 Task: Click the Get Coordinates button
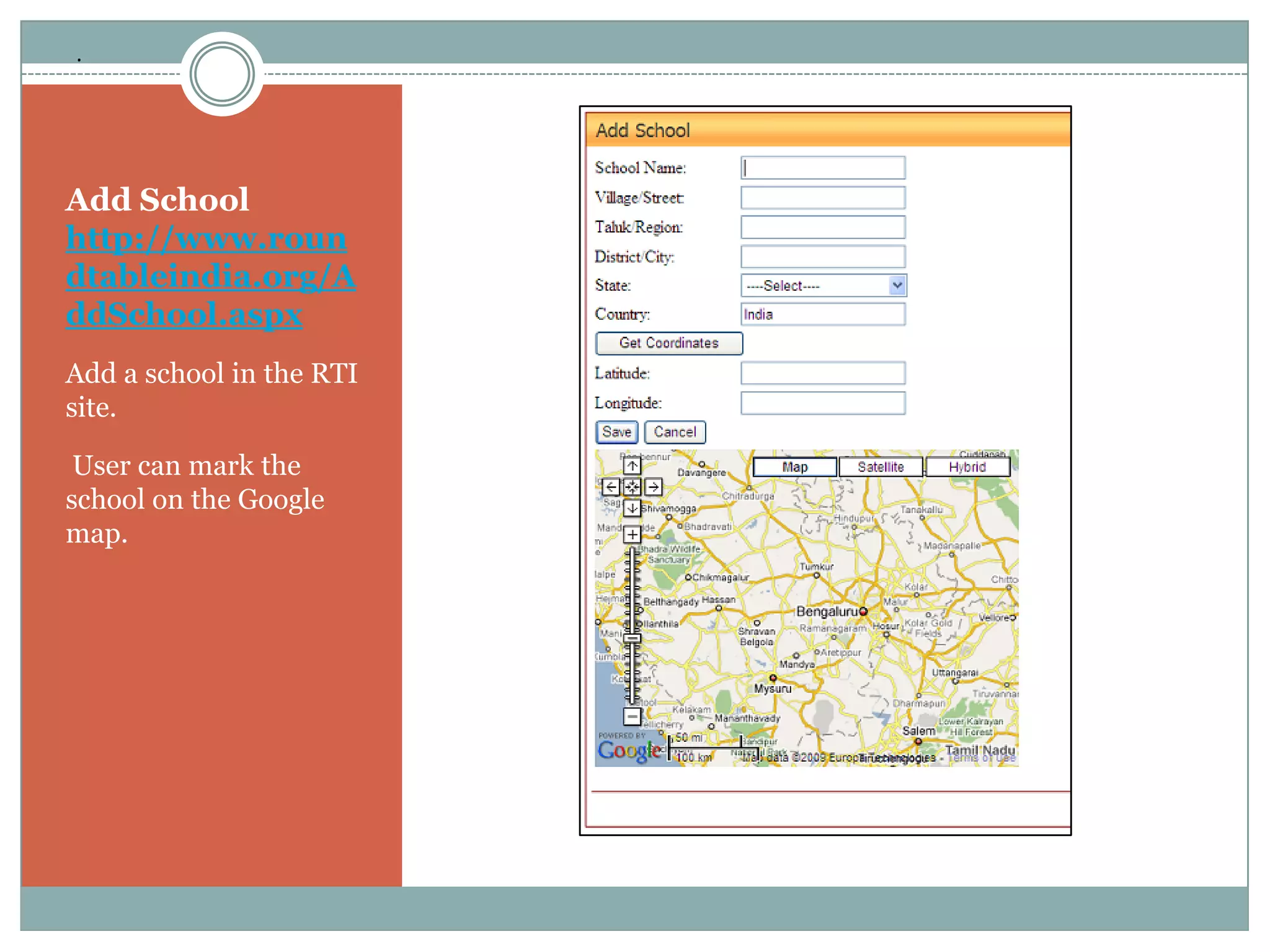pos(669,343)
